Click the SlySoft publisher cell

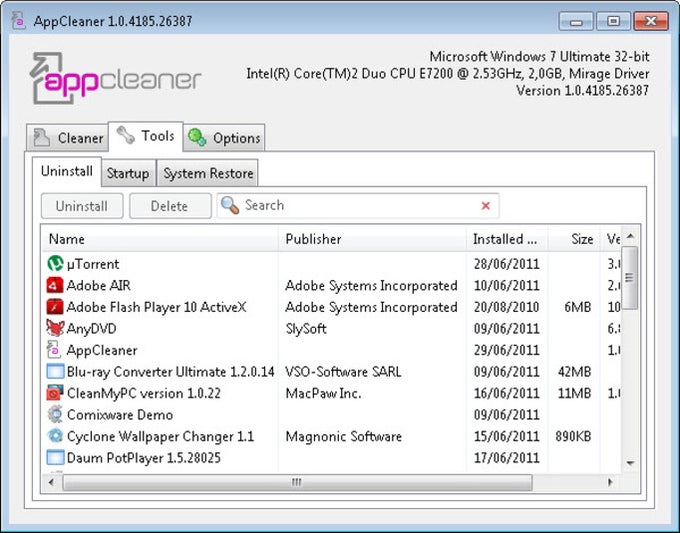point(306,329)
